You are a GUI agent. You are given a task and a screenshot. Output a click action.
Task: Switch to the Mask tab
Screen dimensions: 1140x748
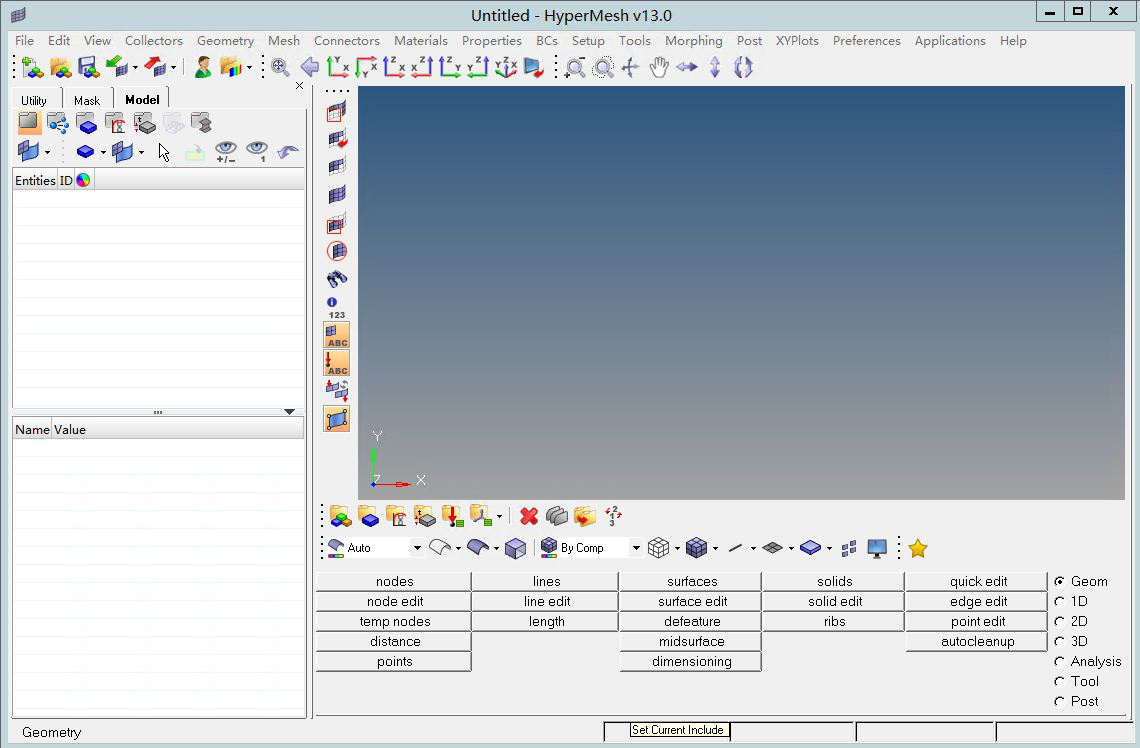pos(87,100)
